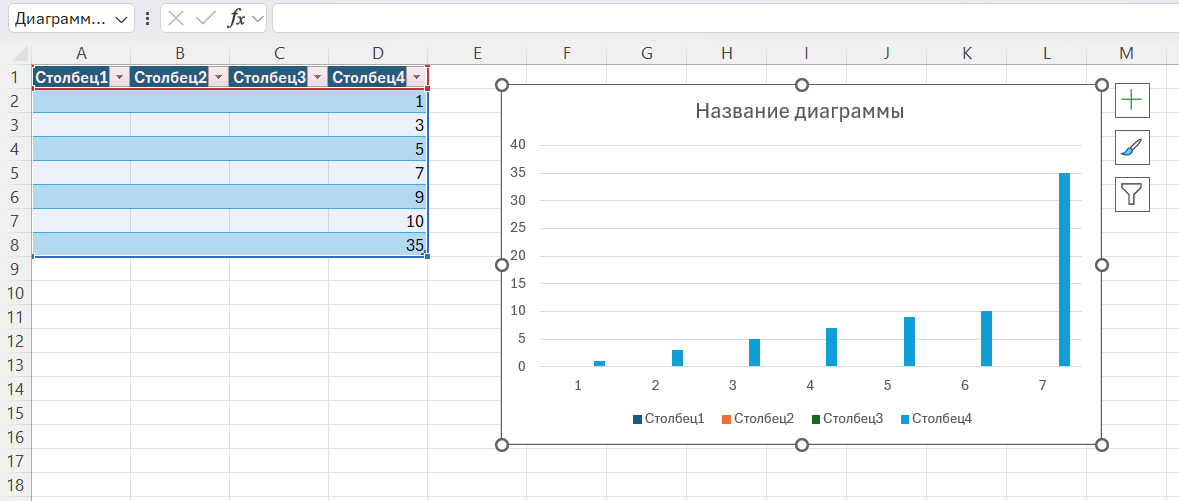This screenshot has width=1179, height=501.
Task: Click the left-middle chart resize handle
Action: pos(502,265)
